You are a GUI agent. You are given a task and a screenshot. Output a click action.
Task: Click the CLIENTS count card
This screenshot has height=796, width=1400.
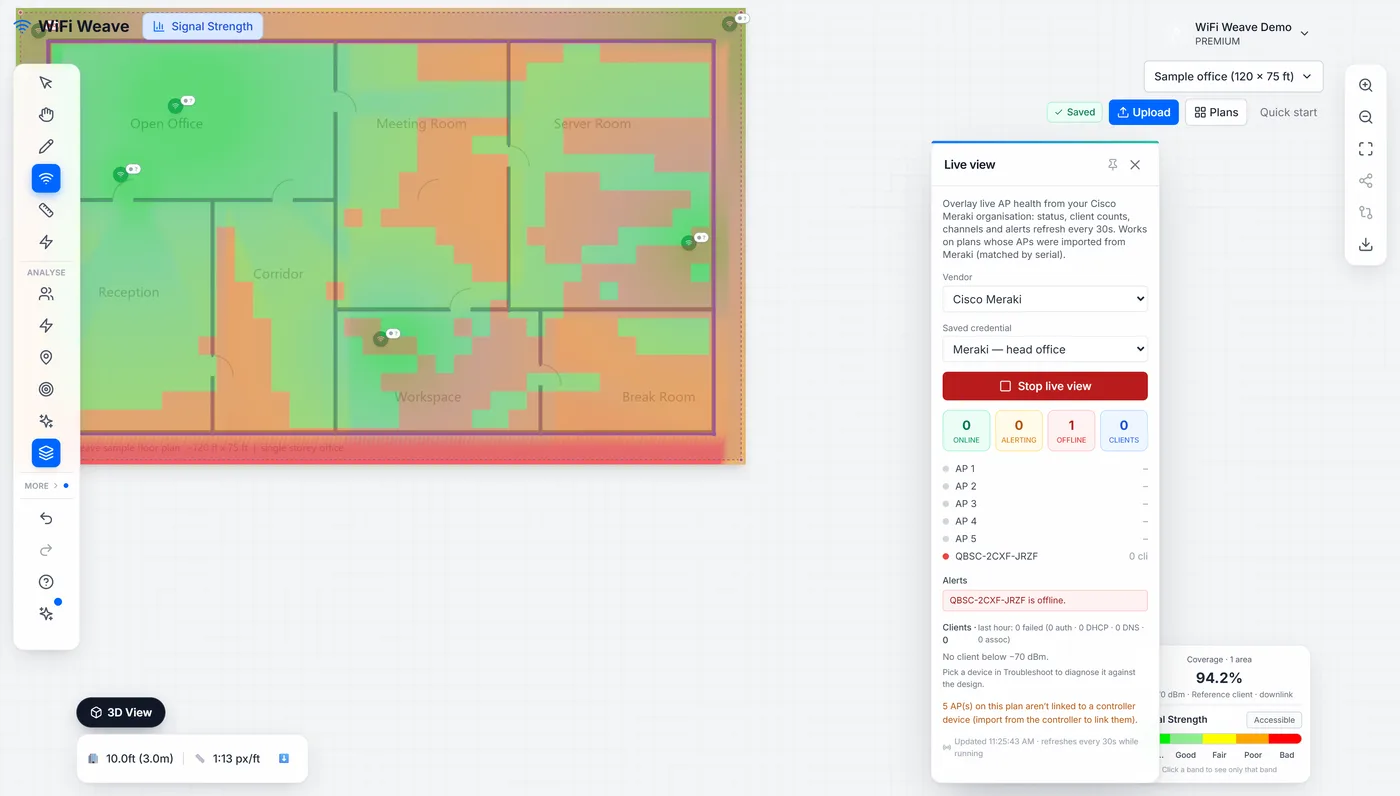coord(1124,430)
